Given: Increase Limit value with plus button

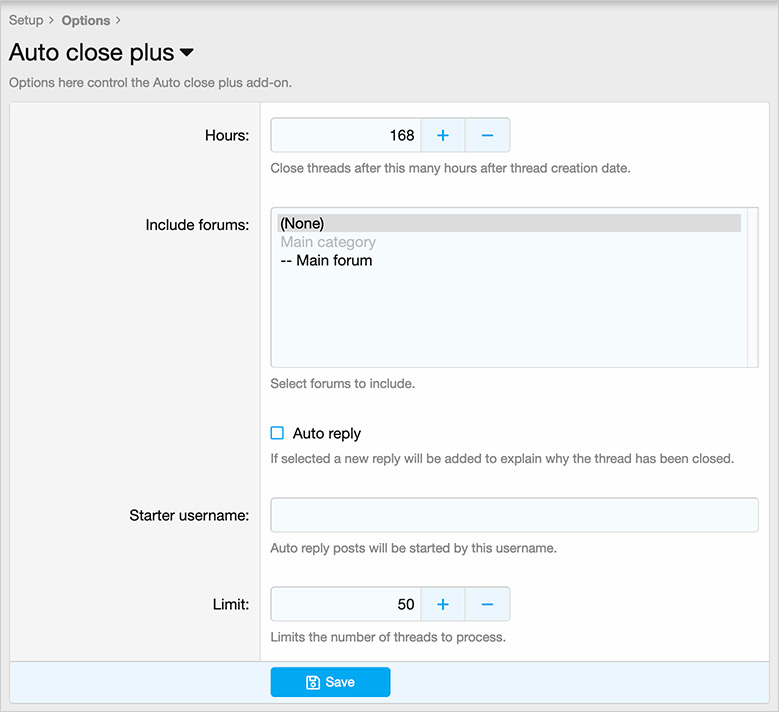Looking at the screenshot, I should (x=443, y=604).
